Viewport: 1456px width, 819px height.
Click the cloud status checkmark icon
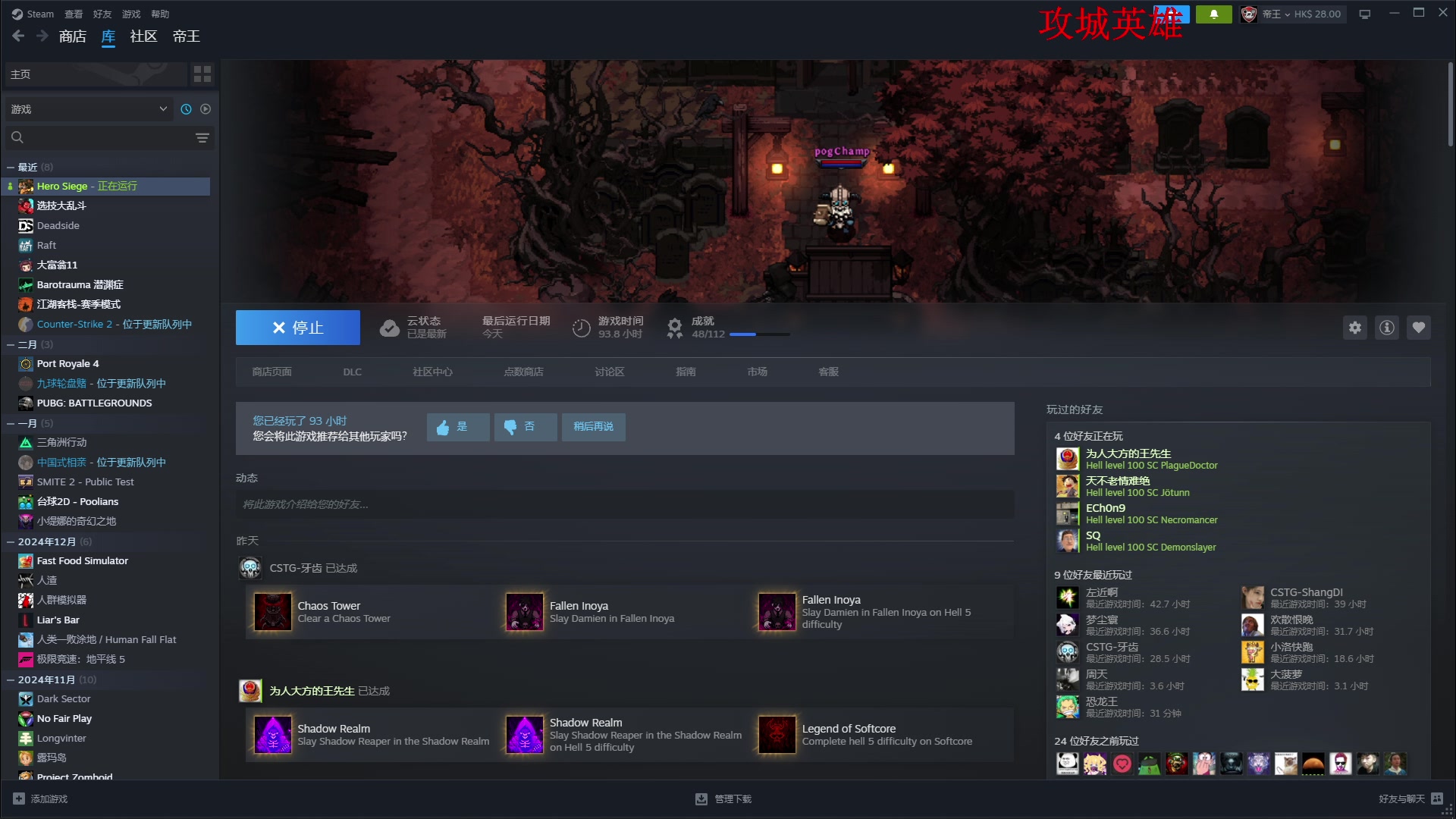coord(390,328)
